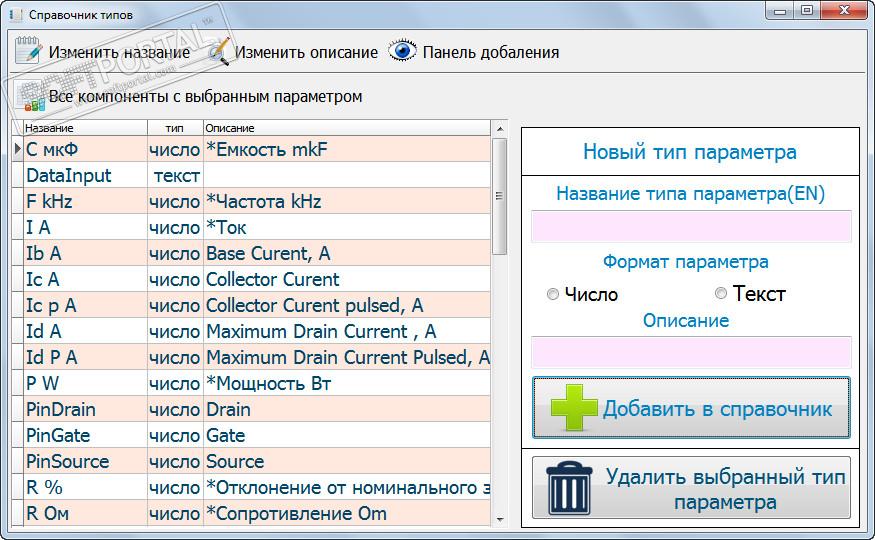Click the Описание input field
Viewport: 875px width, 540px height.
click(691, 353)
